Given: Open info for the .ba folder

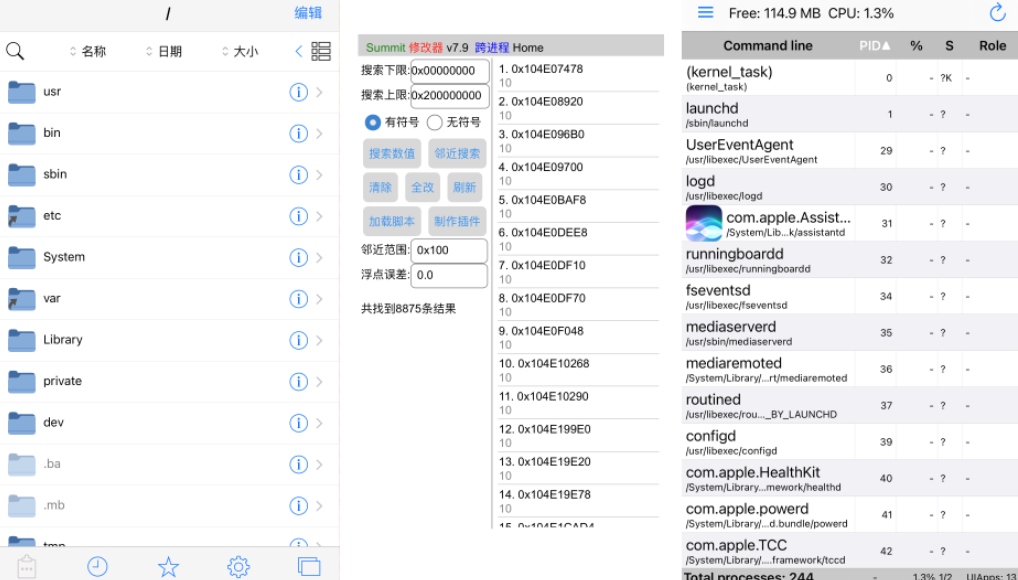Looking at the screenshot, I should [x=298, y=464].
